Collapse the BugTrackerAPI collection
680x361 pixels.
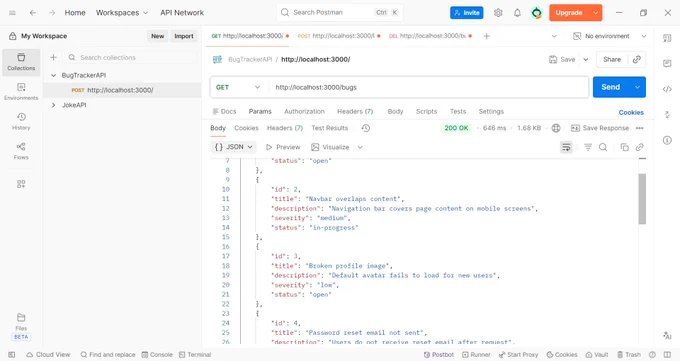(53, 75)
